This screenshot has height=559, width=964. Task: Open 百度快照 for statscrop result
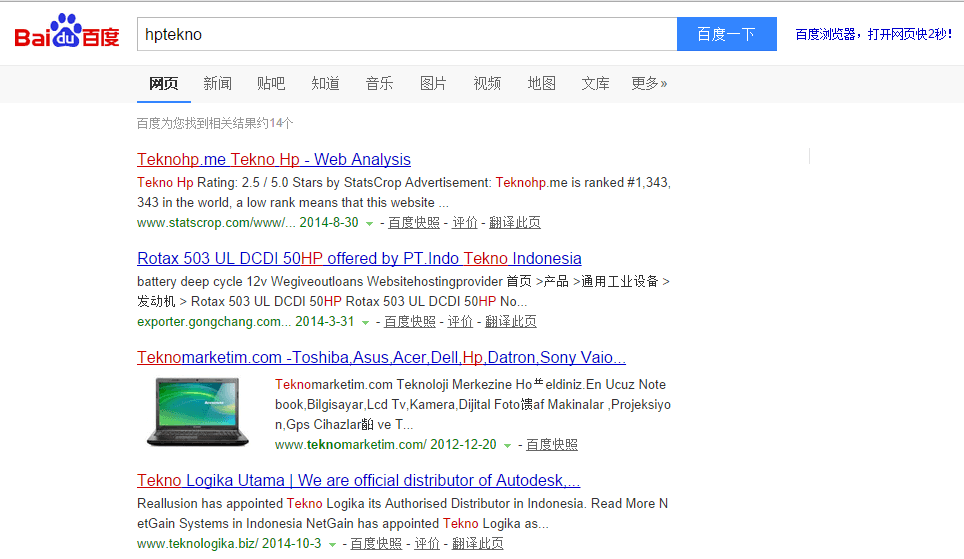point(414,223)
